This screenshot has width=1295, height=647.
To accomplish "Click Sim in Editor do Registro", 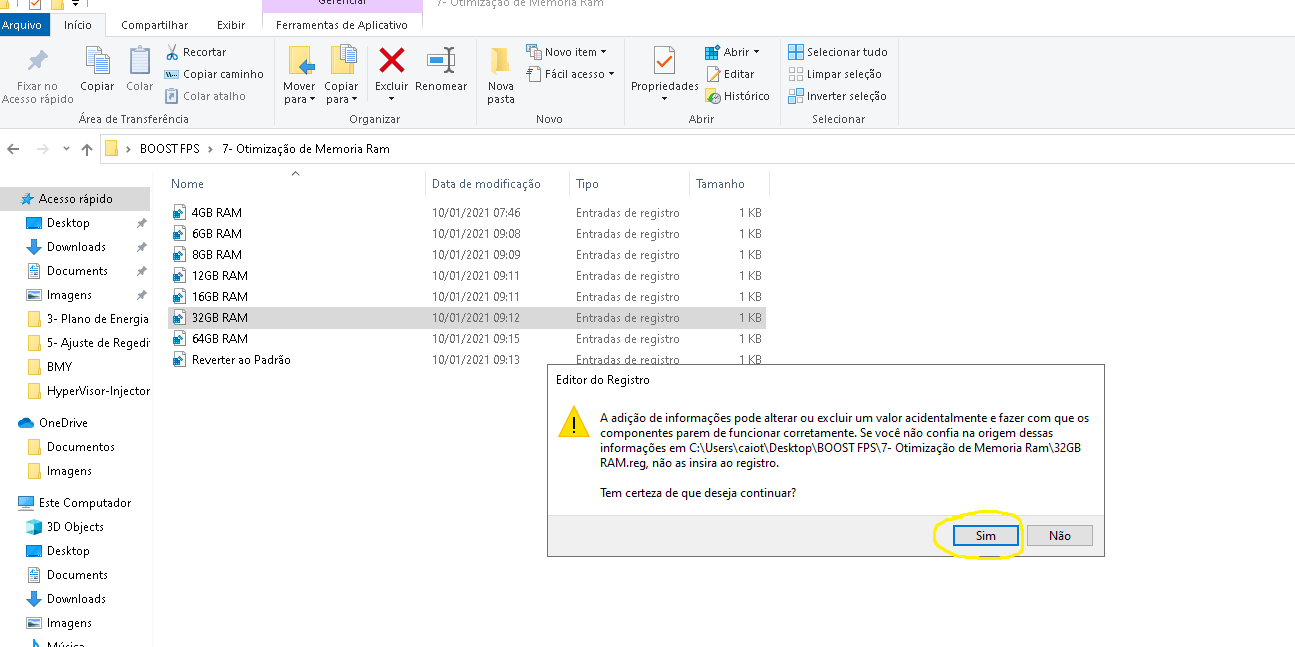I will click(986, 536).
